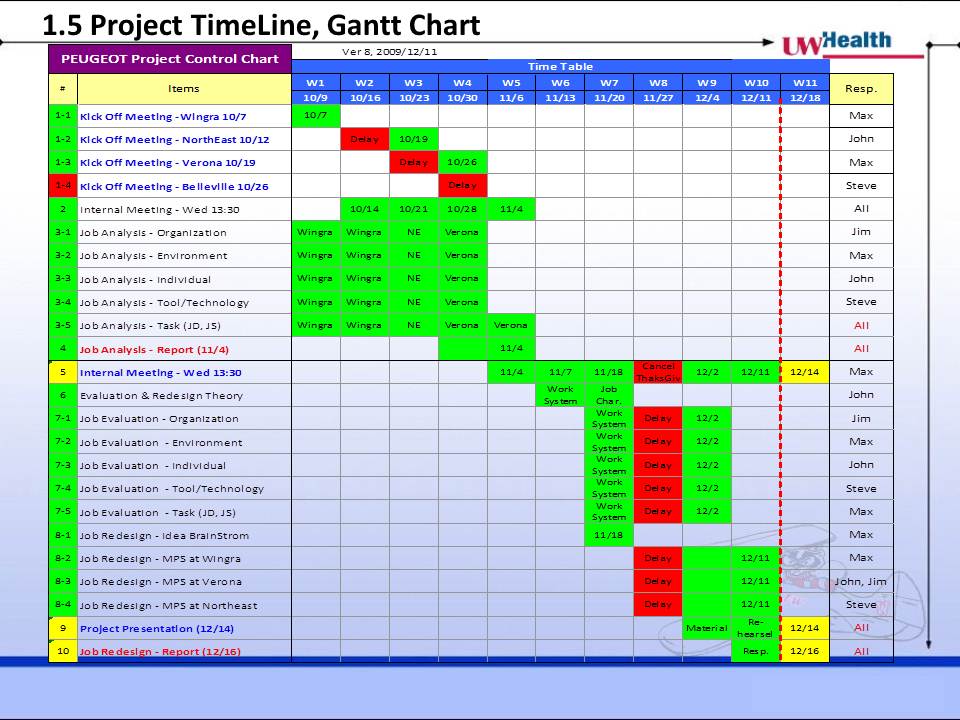Select the slide title 1.5 Project TimeLine
Screen dimensions: 960x720
click(261, 25)
